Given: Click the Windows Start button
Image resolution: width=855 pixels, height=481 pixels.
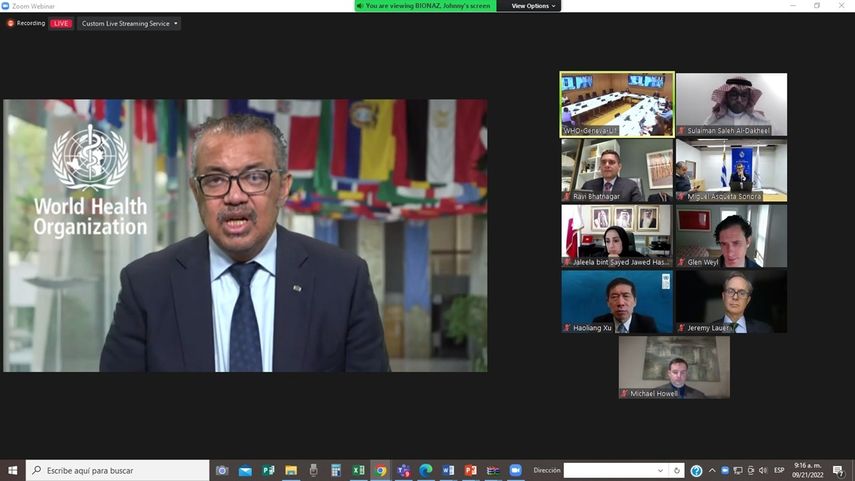Looking at the screenshot, I should pyautogui.click(x=13, y=471).
